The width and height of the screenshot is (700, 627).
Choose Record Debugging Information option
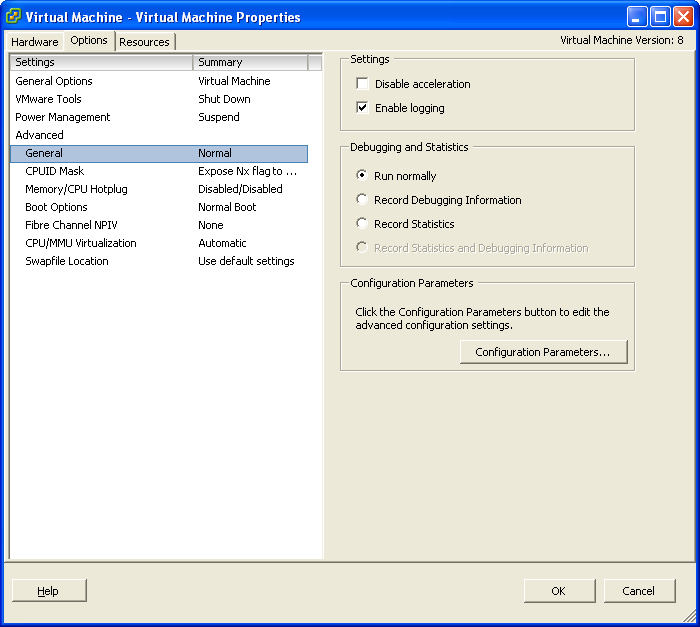[362, 200]
